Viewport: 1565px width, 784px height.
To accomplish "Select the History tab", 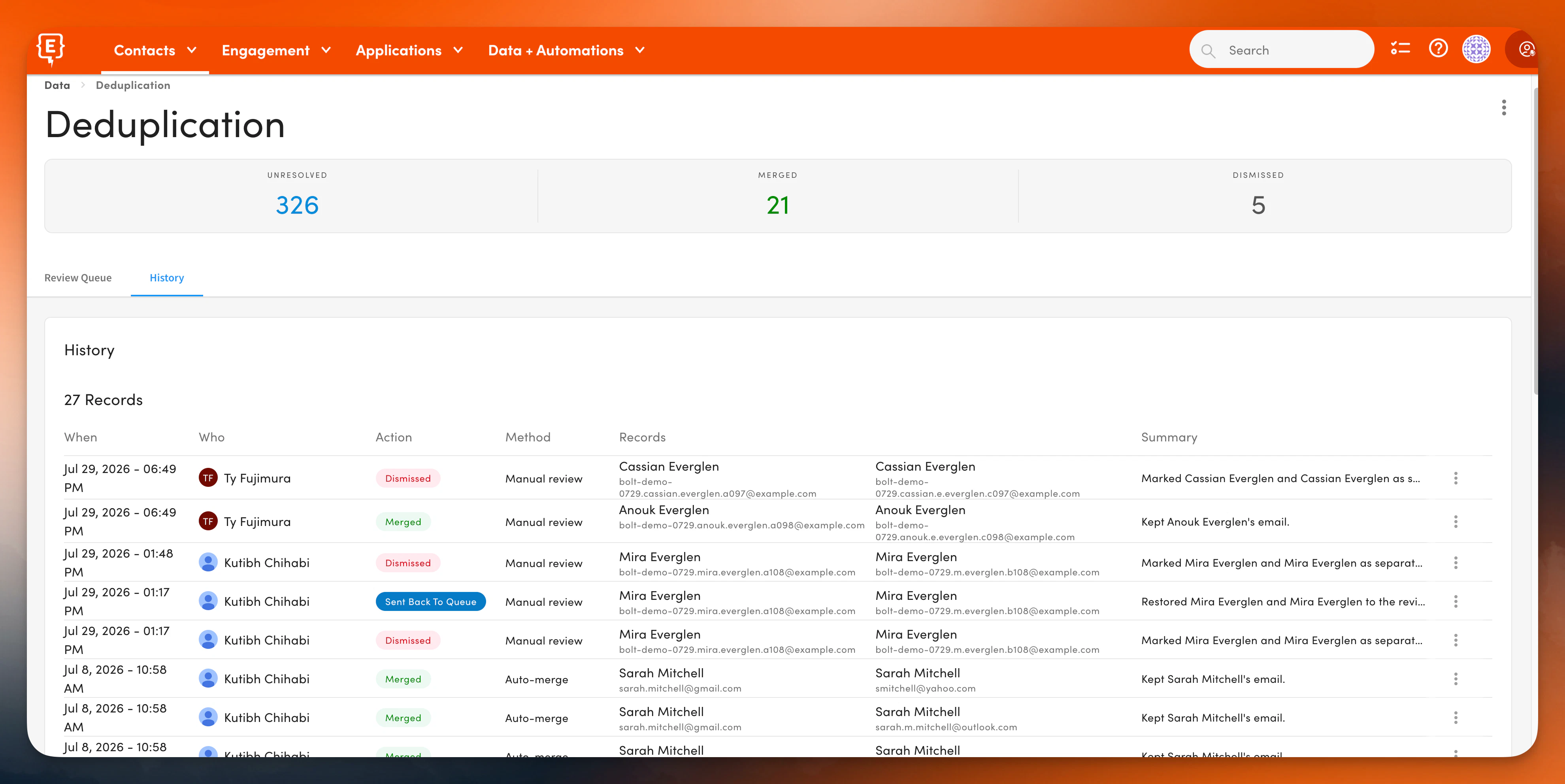I will (x=166, y=277).
